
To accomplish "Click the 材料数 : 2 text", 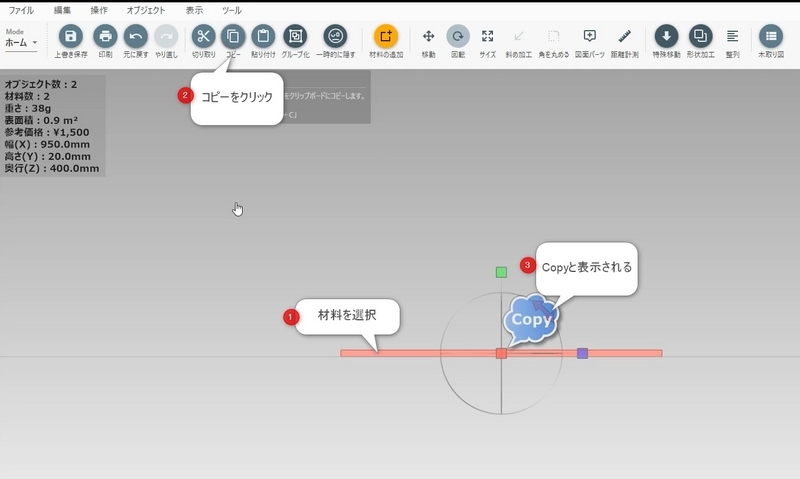I will pyautogui.click(x=27, y=96).
